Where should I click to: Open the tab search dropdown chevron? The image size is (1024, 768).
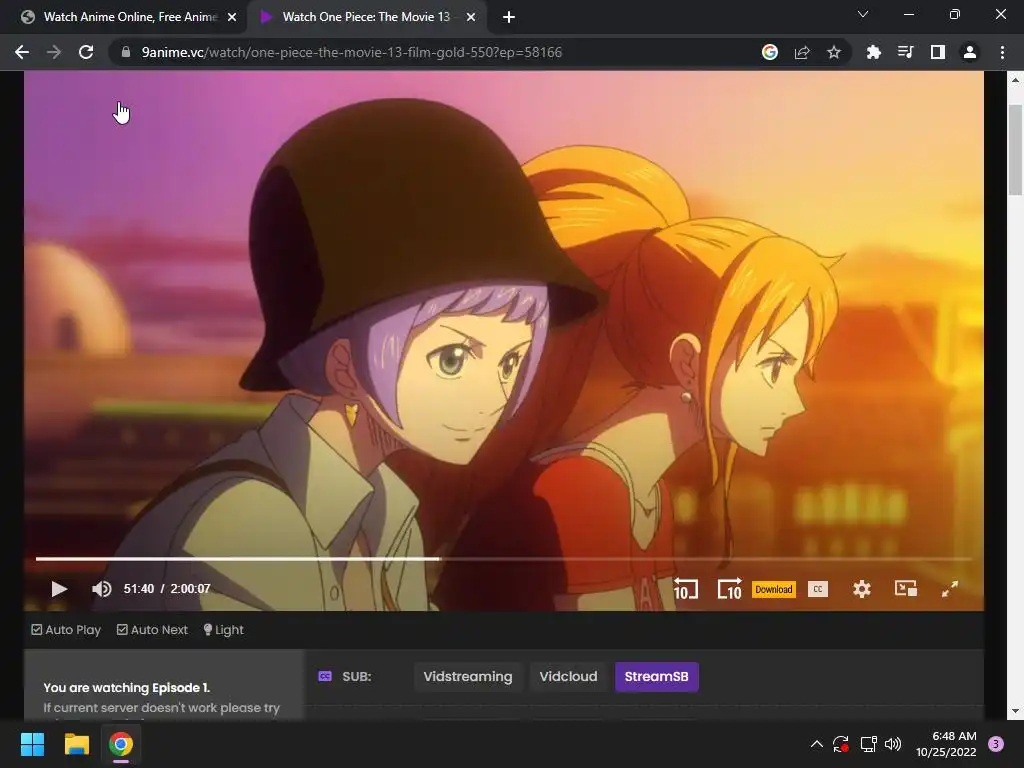click(863, 14)
